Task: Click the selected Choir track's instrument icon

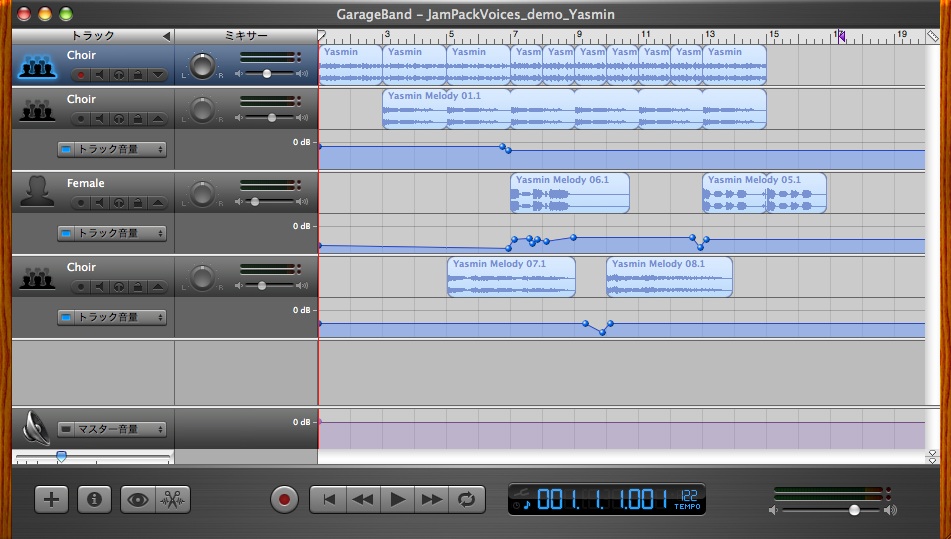Action: (38, 66)
